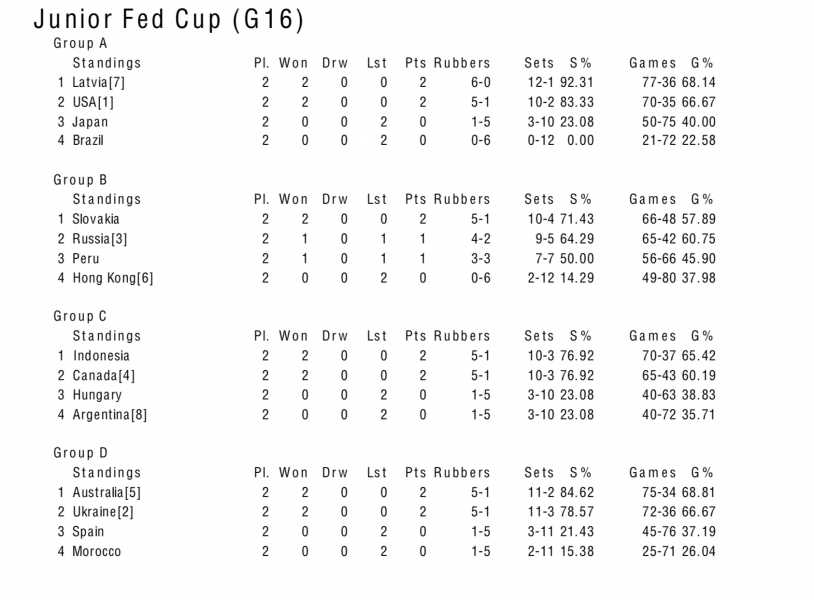Click Morocco at bottom of Group D
This screenshot has height=600, width=814.
(x=97, y=551)
